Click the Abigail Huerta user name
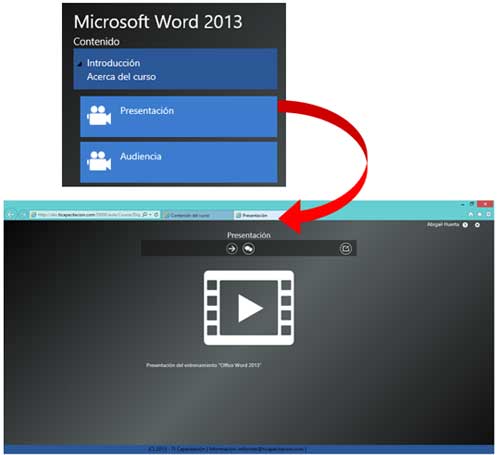 point(443,225)
